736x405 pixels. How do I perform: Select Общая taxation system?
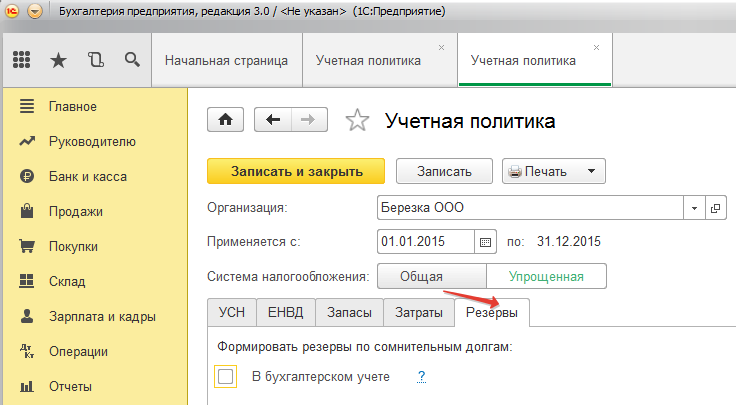[428, 276]
